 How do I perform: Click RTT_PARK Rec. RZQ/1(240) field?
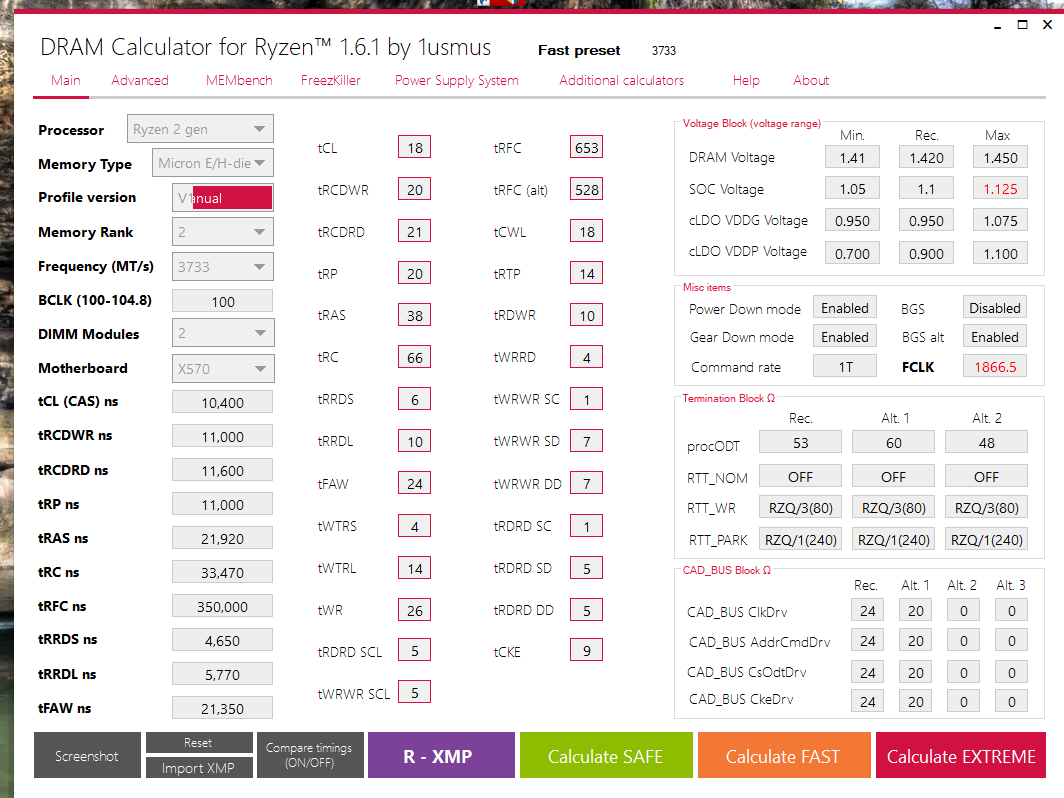point(800,539)
